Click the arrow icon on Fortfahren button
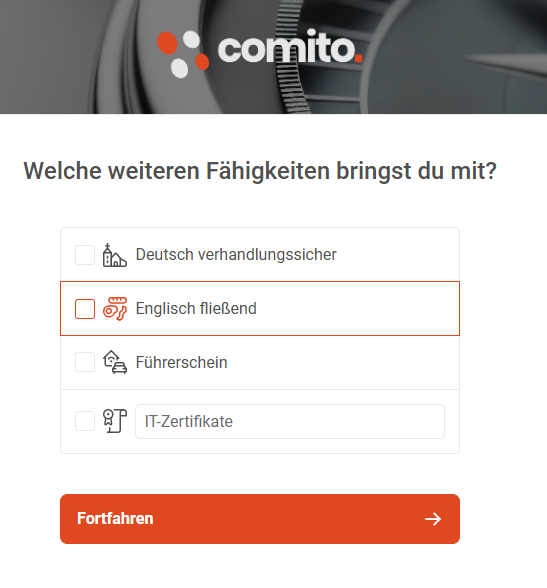The image size is (547, 588). click(x=433, y=519)
